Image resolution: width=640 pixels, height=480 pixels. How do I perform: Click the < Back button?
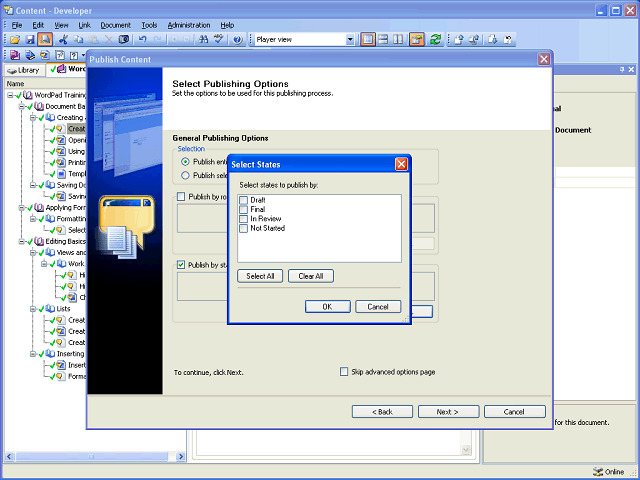[382, 412]
